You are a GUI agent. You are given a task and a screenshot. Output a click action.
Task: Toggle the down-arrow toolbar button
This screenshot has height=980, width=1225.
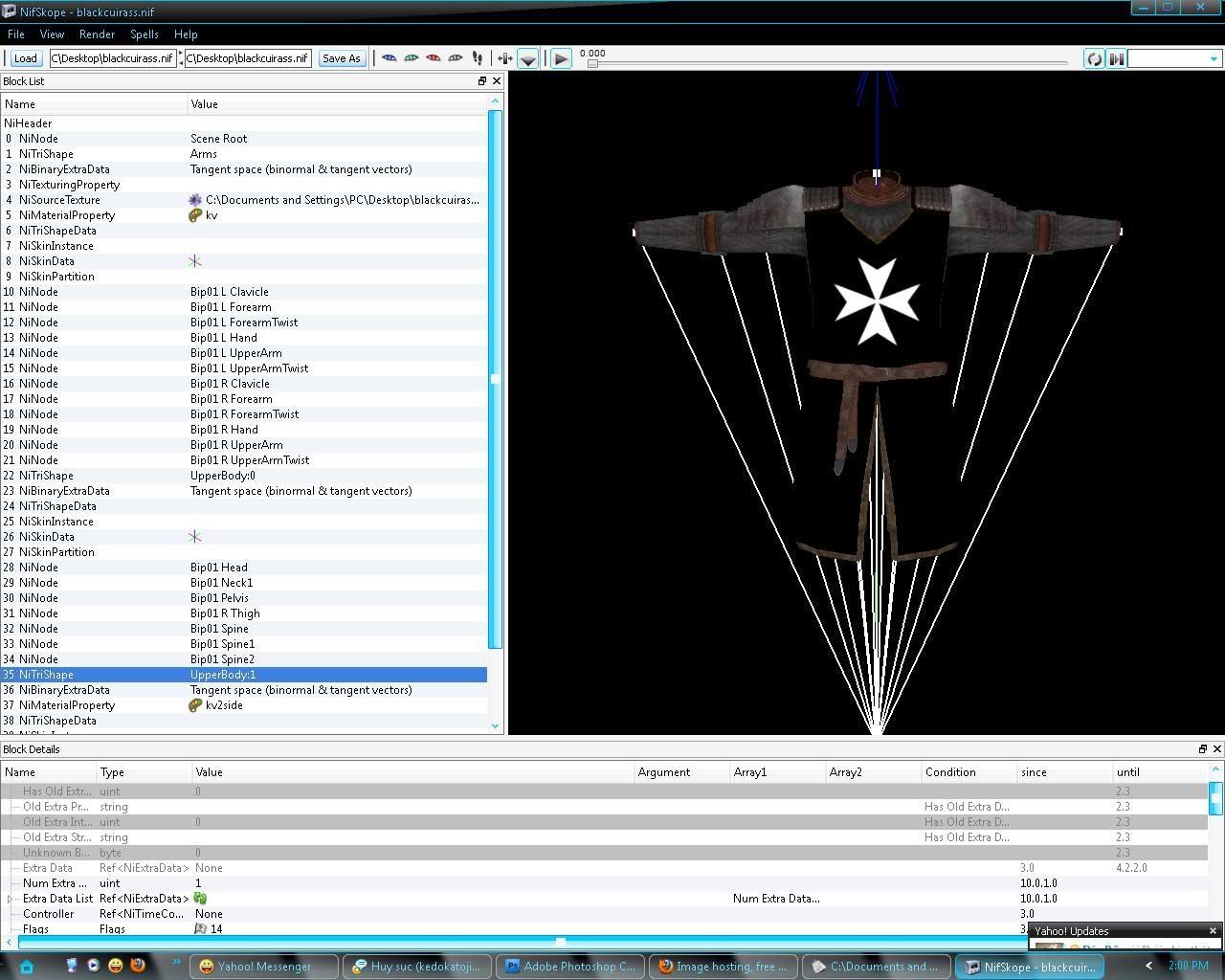(527, 58)
